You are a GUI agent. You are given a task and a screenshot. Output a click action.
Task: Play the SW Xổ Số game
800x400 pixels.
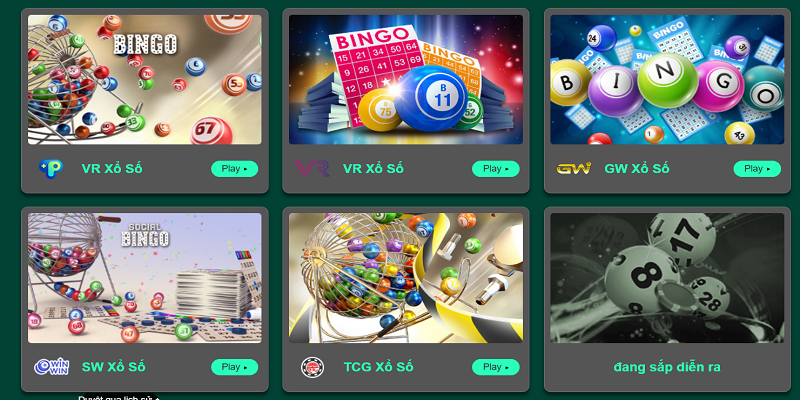click(x=235, y=367)
